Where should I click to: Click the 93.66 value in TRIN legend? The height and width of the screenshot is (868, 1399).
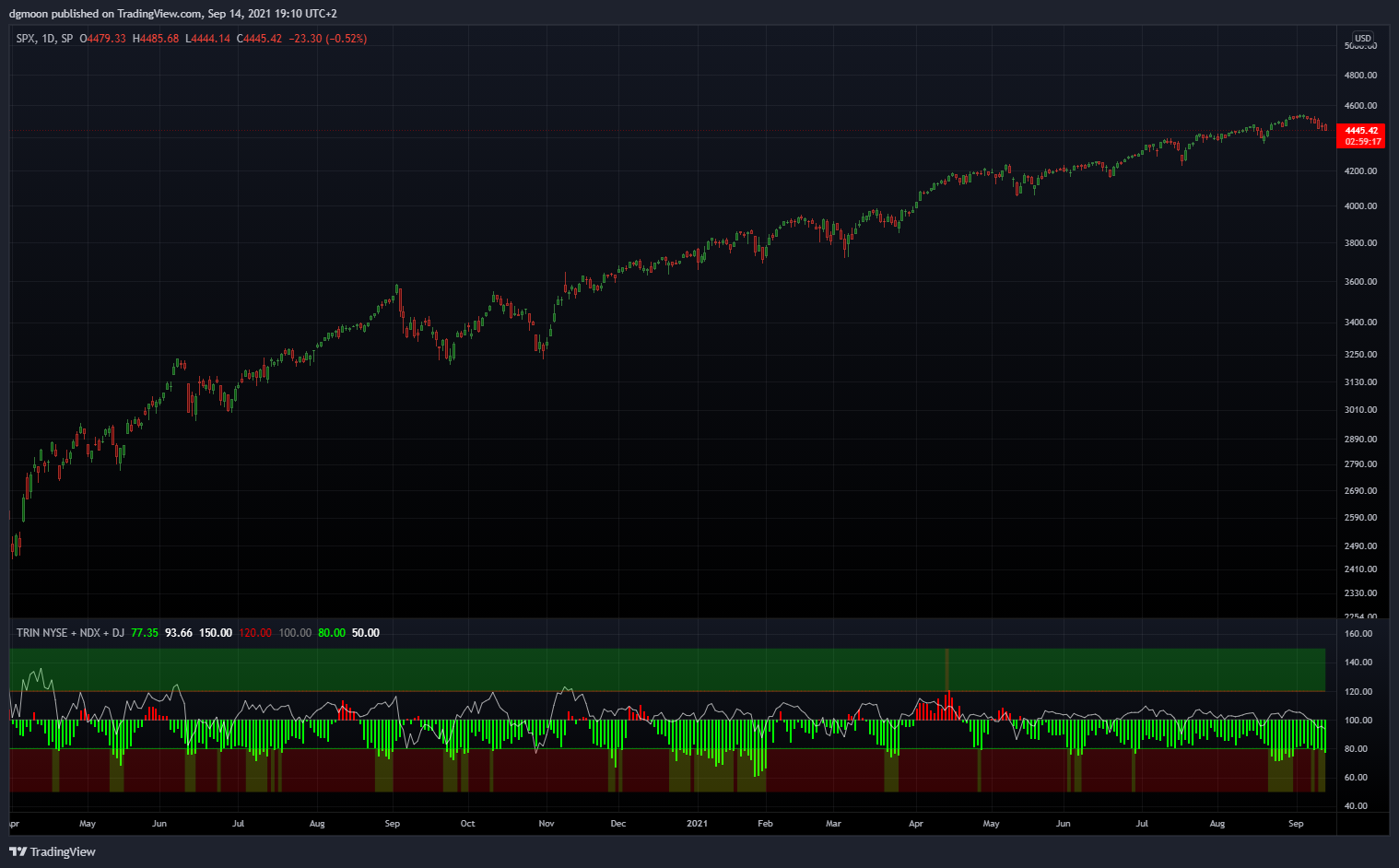point(179,633)
